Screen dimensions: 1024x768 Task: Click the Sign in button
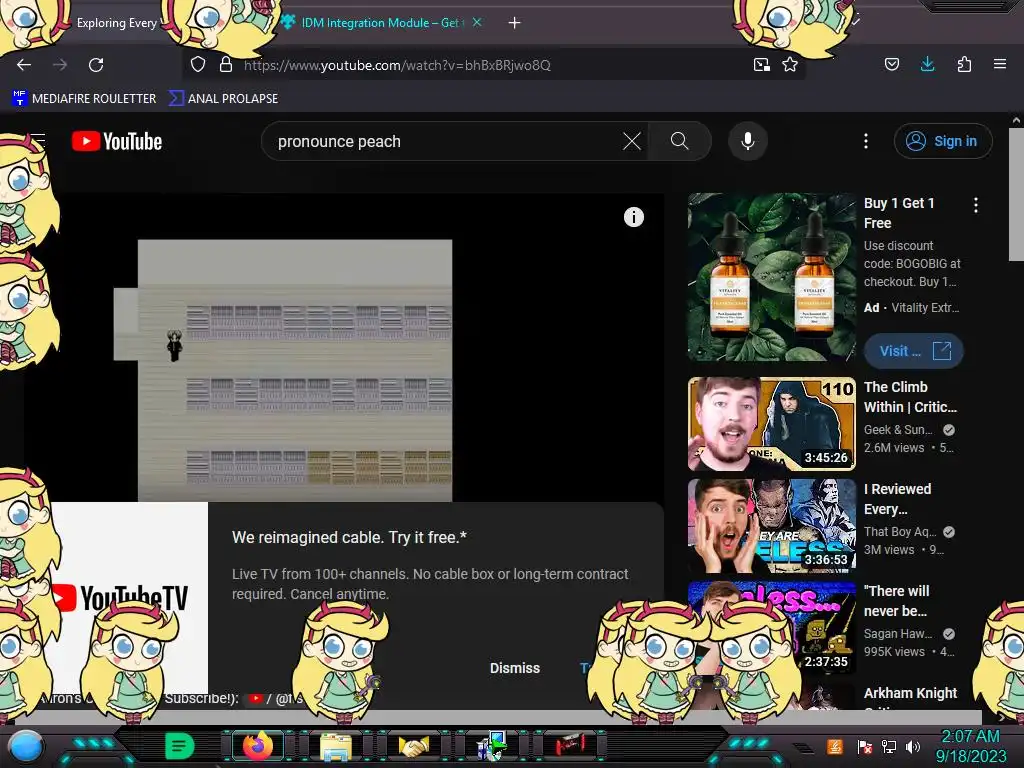coord(943,141)
